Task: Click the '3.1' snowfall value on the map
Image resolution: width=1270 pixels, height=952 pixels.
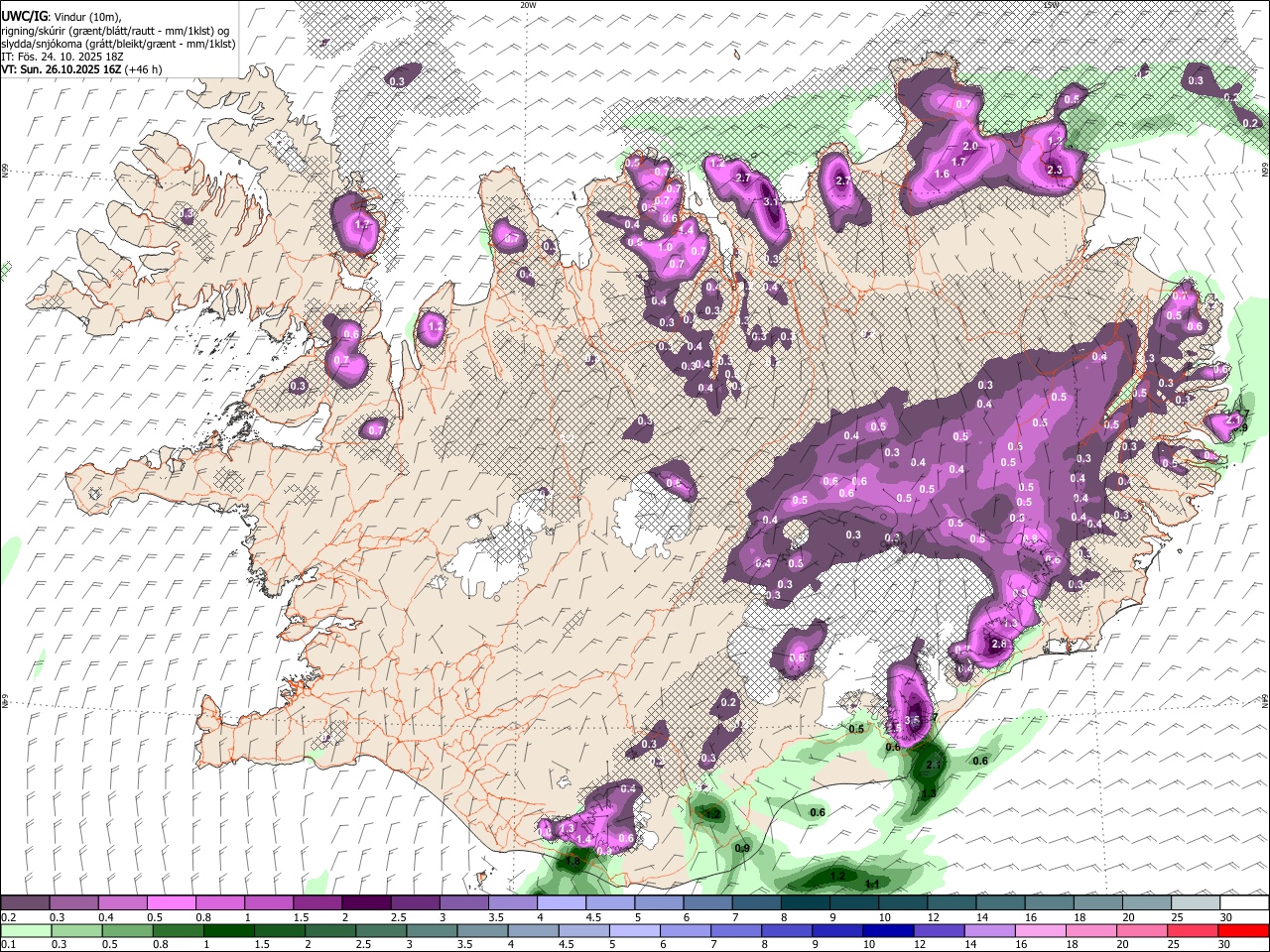Action: (772, 201)
